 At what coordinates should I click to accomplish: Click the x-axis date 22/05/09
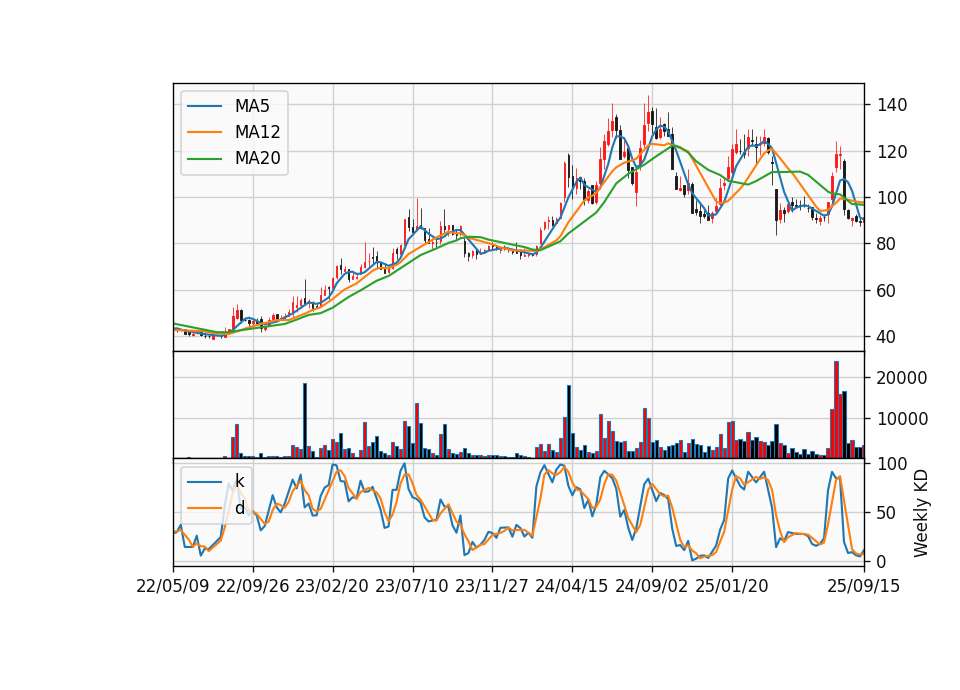coord(173,586)
